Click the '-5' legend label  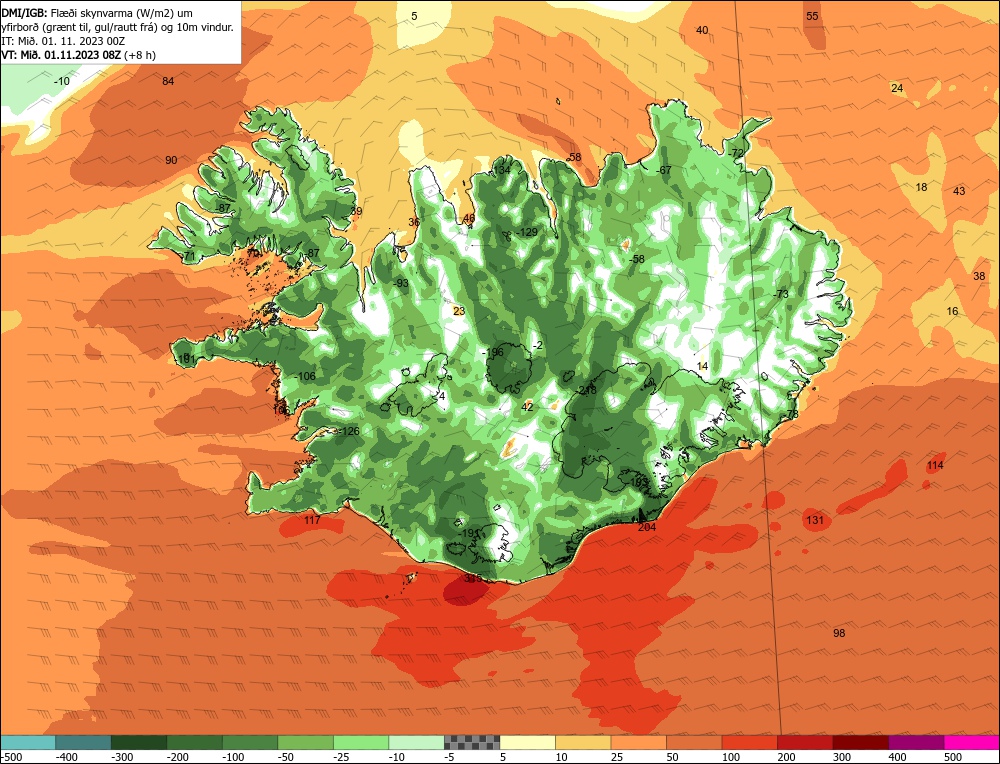450,757
